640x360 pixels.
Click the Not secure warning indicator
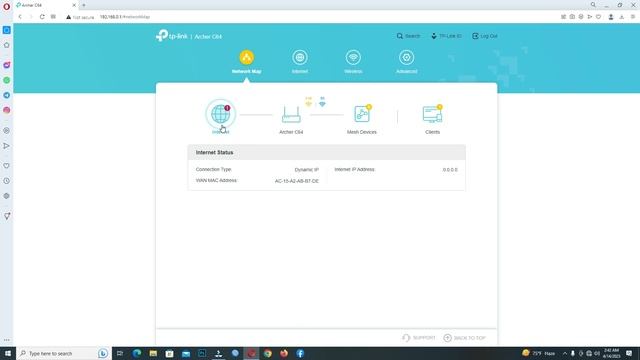(80, 17)
